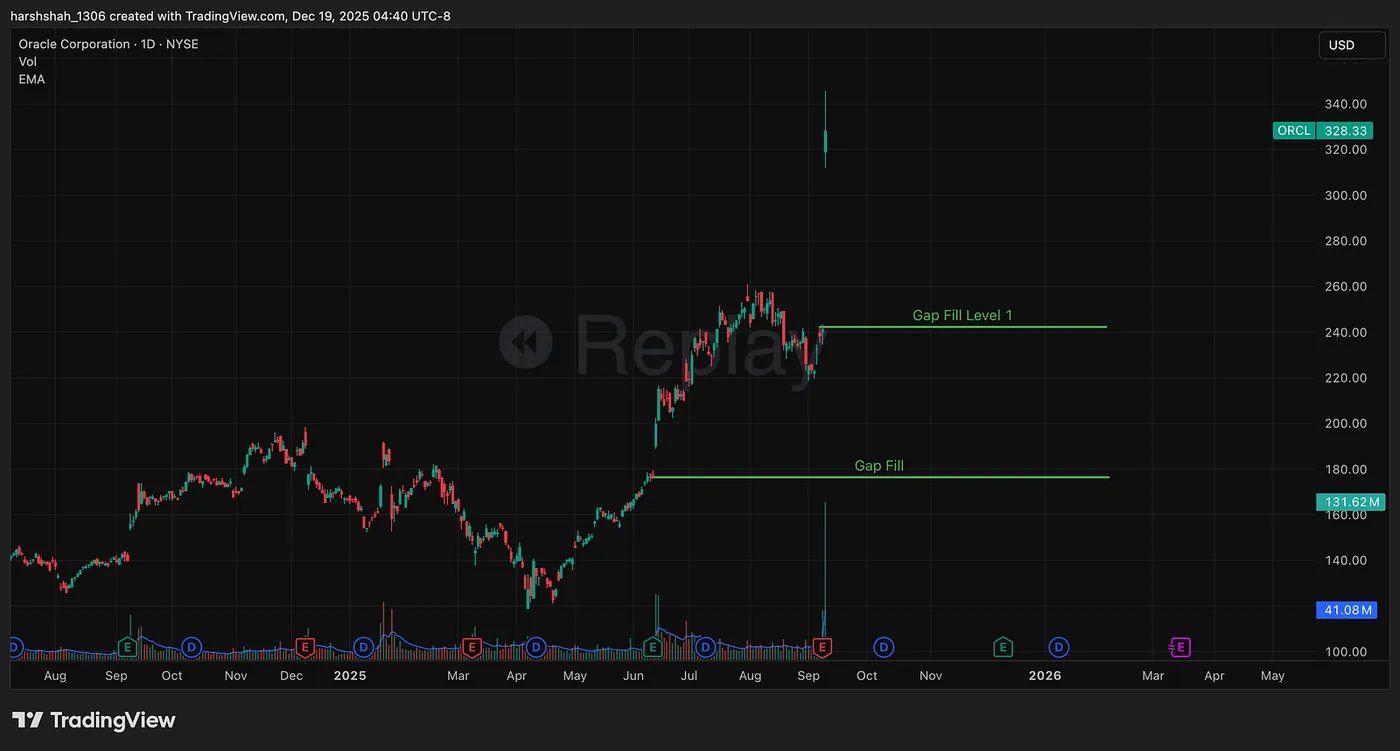Image resolution: width=1400 pixels, height=751 pixels.
Task: Click 300.00 on the price axis
Action: [x=1345, y=195]
